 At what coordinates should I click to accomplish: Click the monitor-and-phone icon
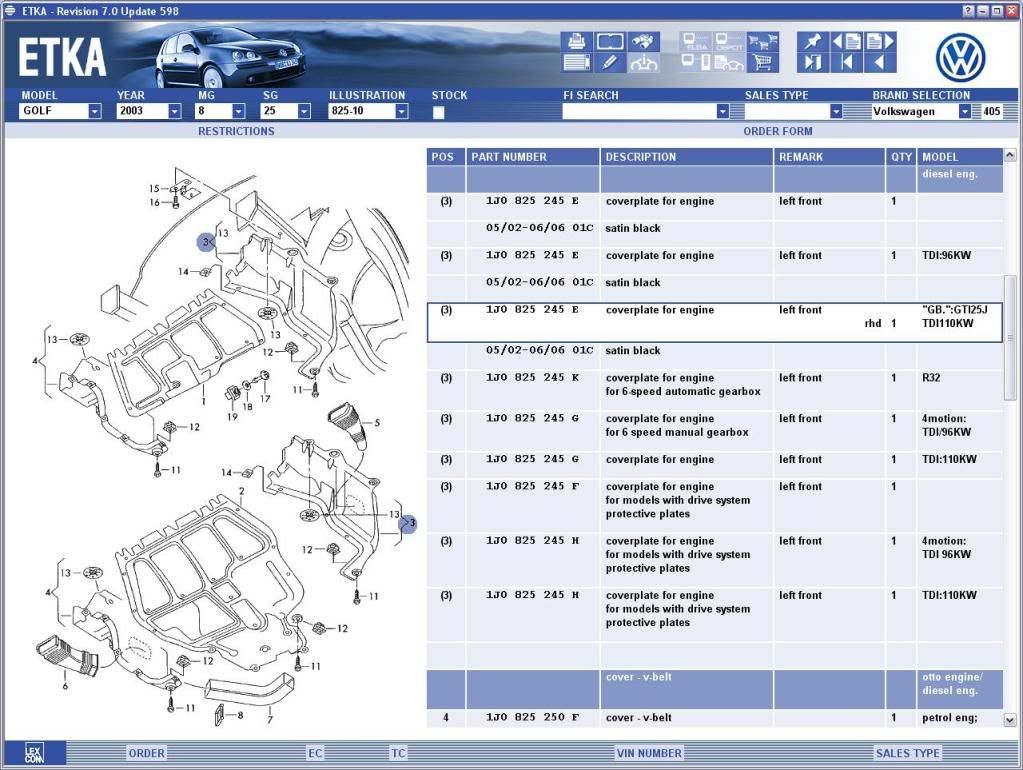pos(695,63)
